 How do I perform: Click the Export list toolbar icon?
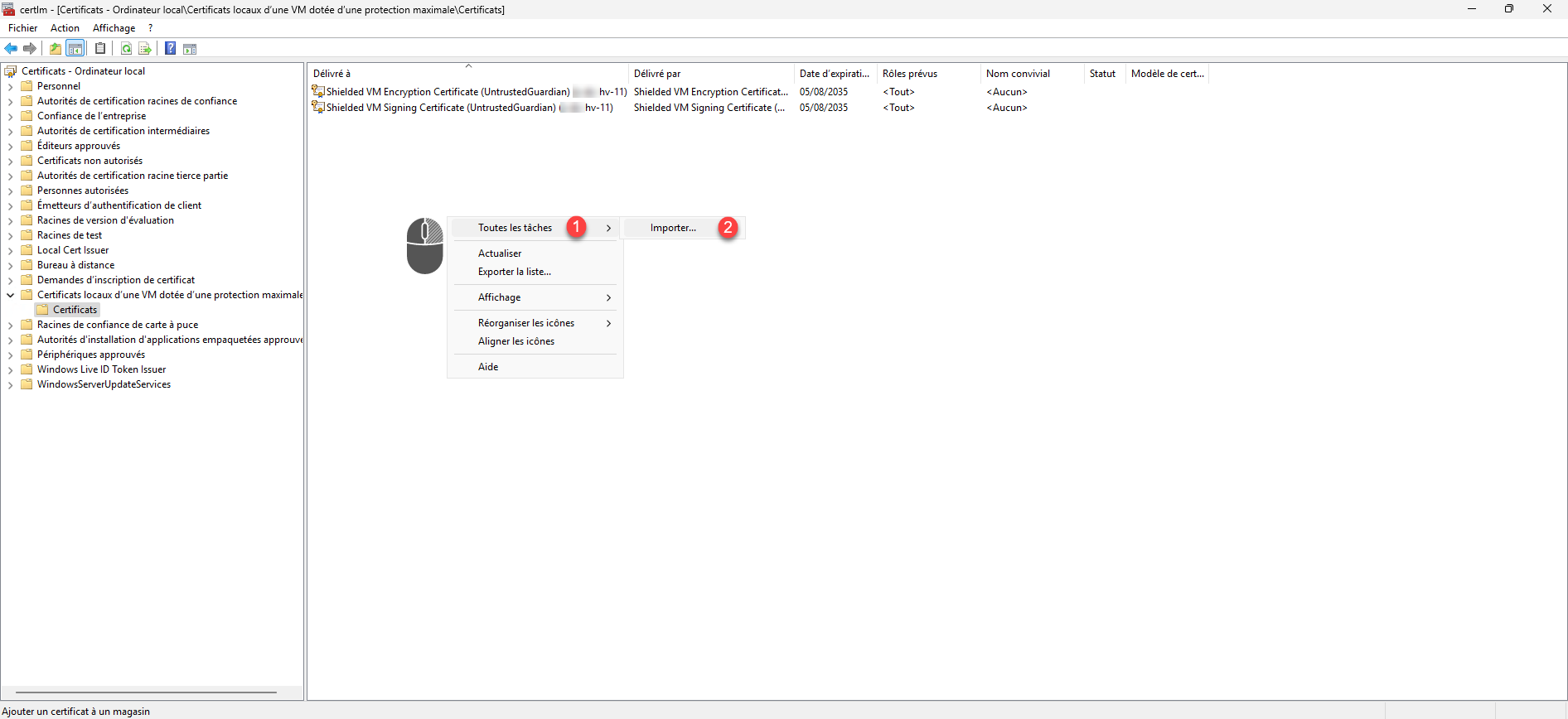(145, 49)
